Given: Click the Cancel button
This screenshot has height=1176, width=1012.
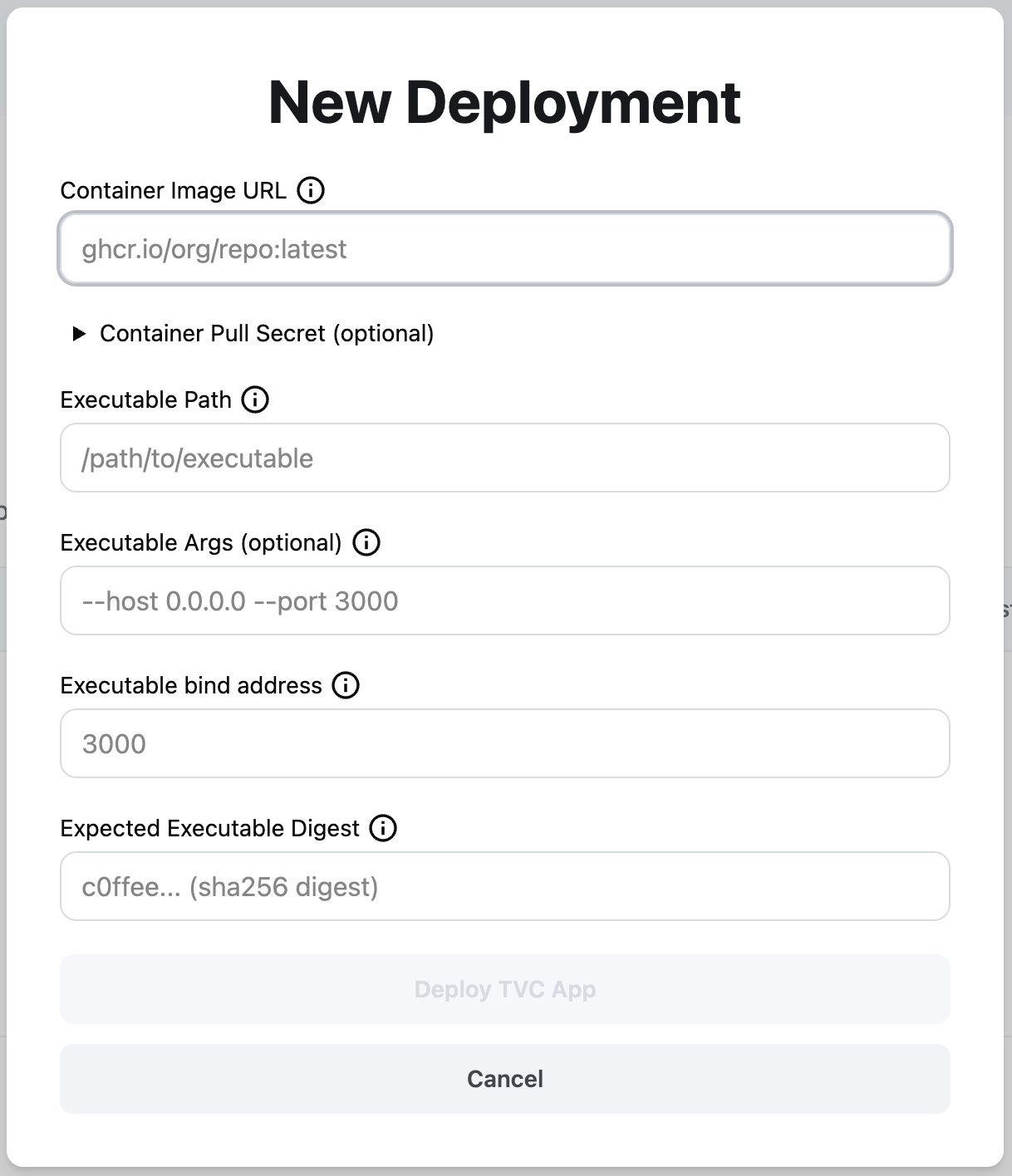Looking at the screenshot, I should tap(504, 1078).
